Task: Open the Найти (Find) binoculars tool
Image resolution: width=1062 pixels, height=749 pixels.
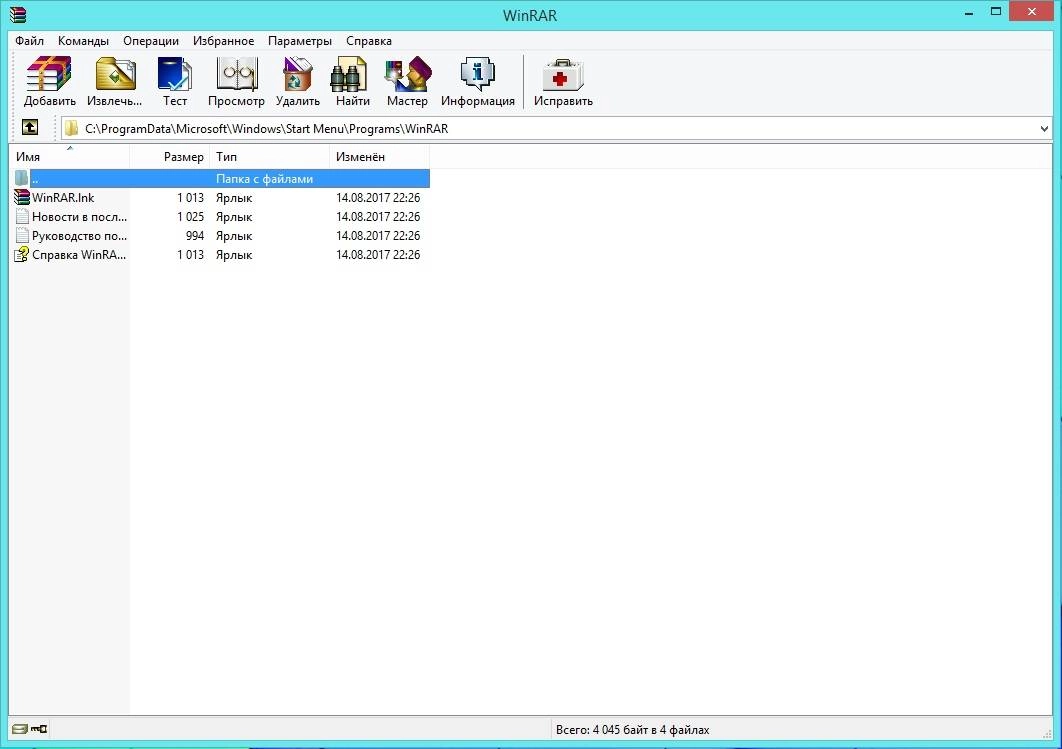Action: pyautogui.click(x=349, y=74)
